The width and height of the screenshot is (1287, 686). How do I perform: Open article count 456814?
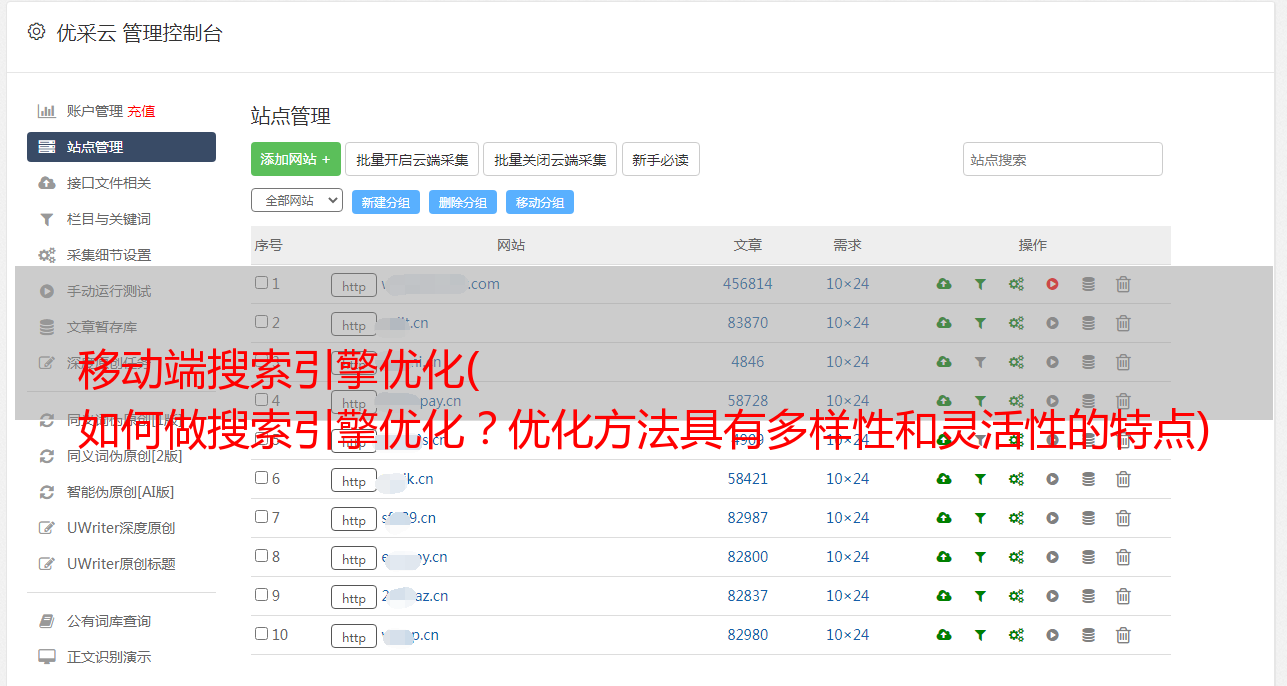point(748,284)
